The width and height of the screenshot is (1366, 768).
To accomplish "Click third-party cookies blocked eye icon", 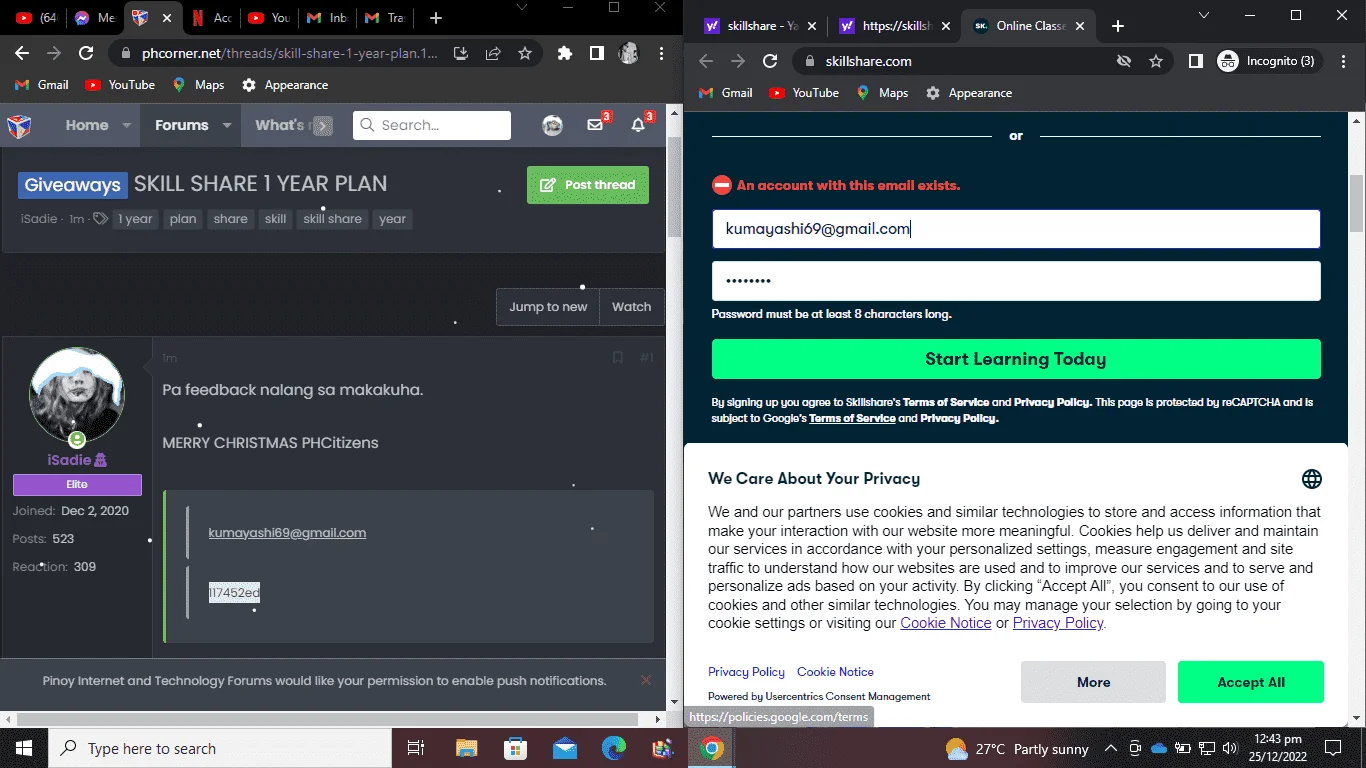I will pyautogui.click(x=1124, y=61).
